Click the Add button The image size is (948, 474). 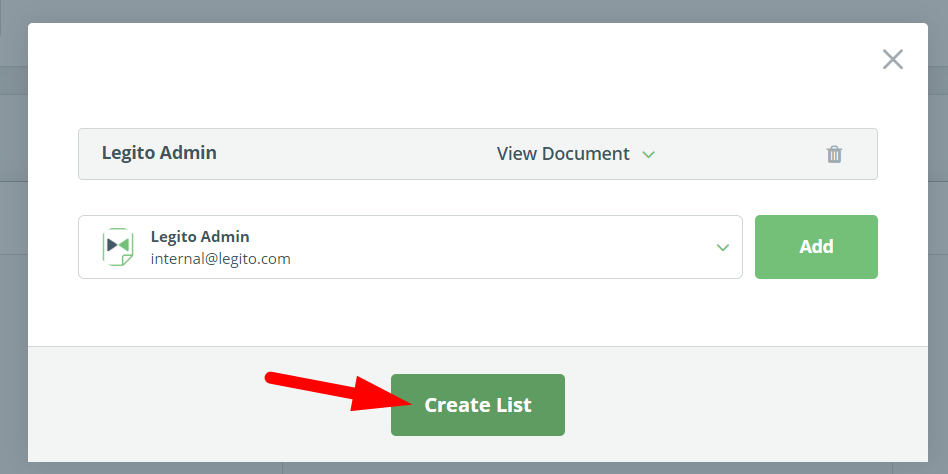click(816, 247)
